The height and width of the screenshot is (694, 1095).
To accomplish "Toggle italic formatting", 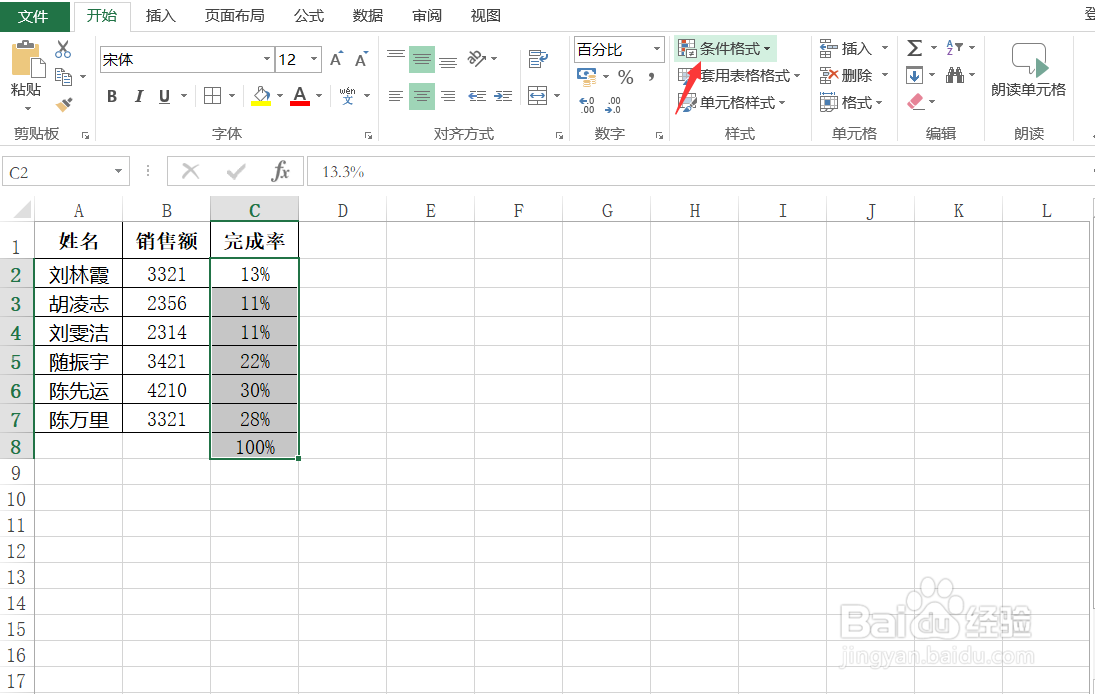I will click(138, 96).
